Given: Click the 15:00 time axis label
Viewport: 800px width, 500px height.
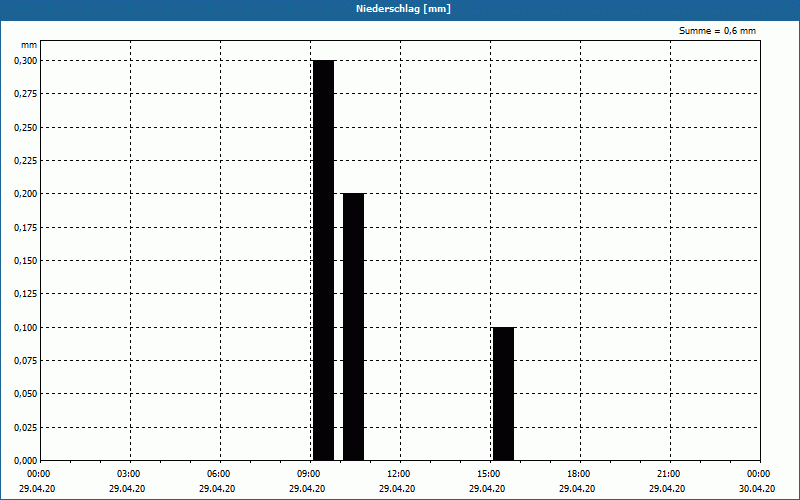Looking at the screenshot, I should point(490,474).
